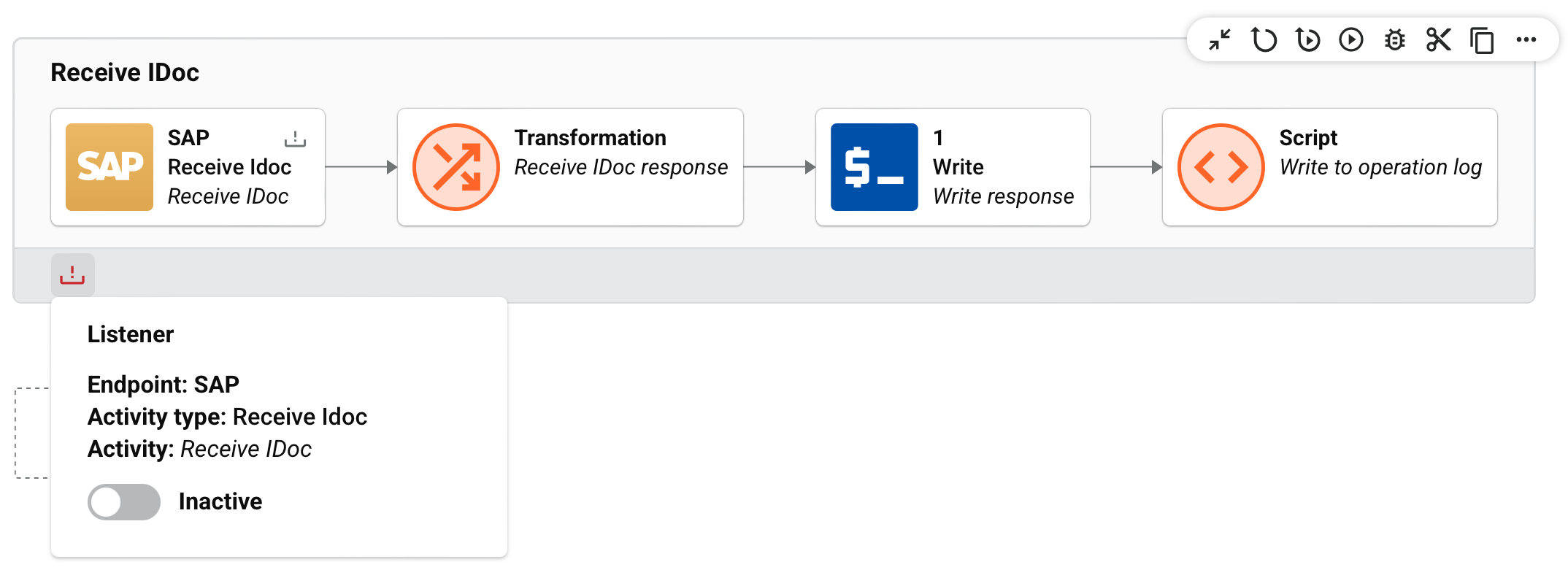Enable debug mode with bug icon
This screenshot has width=1568, height=578.
(x=1395, y=39)
